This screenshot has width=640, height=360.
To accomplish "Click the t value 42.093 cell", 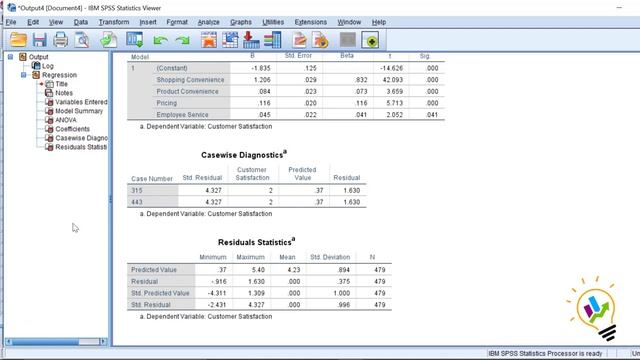I will pos(391,80).
